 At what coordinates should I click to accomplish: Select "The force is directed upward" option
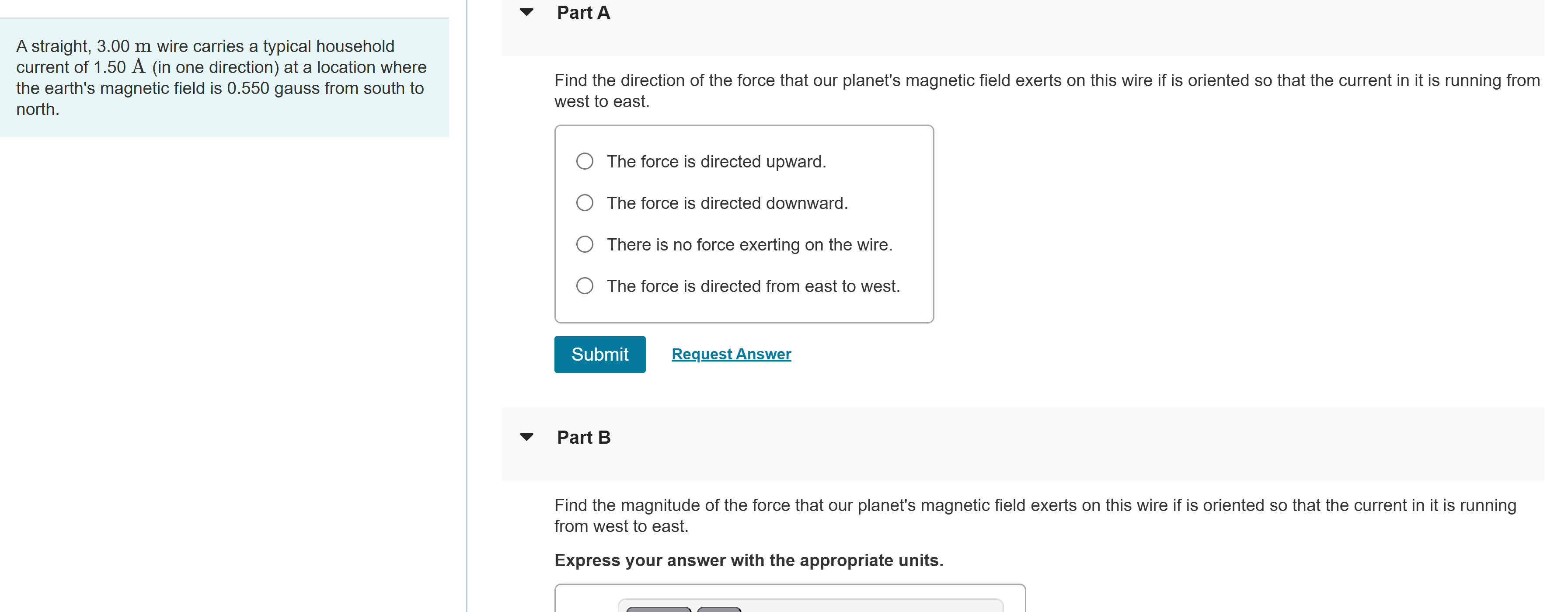click(x=716, y=161)
